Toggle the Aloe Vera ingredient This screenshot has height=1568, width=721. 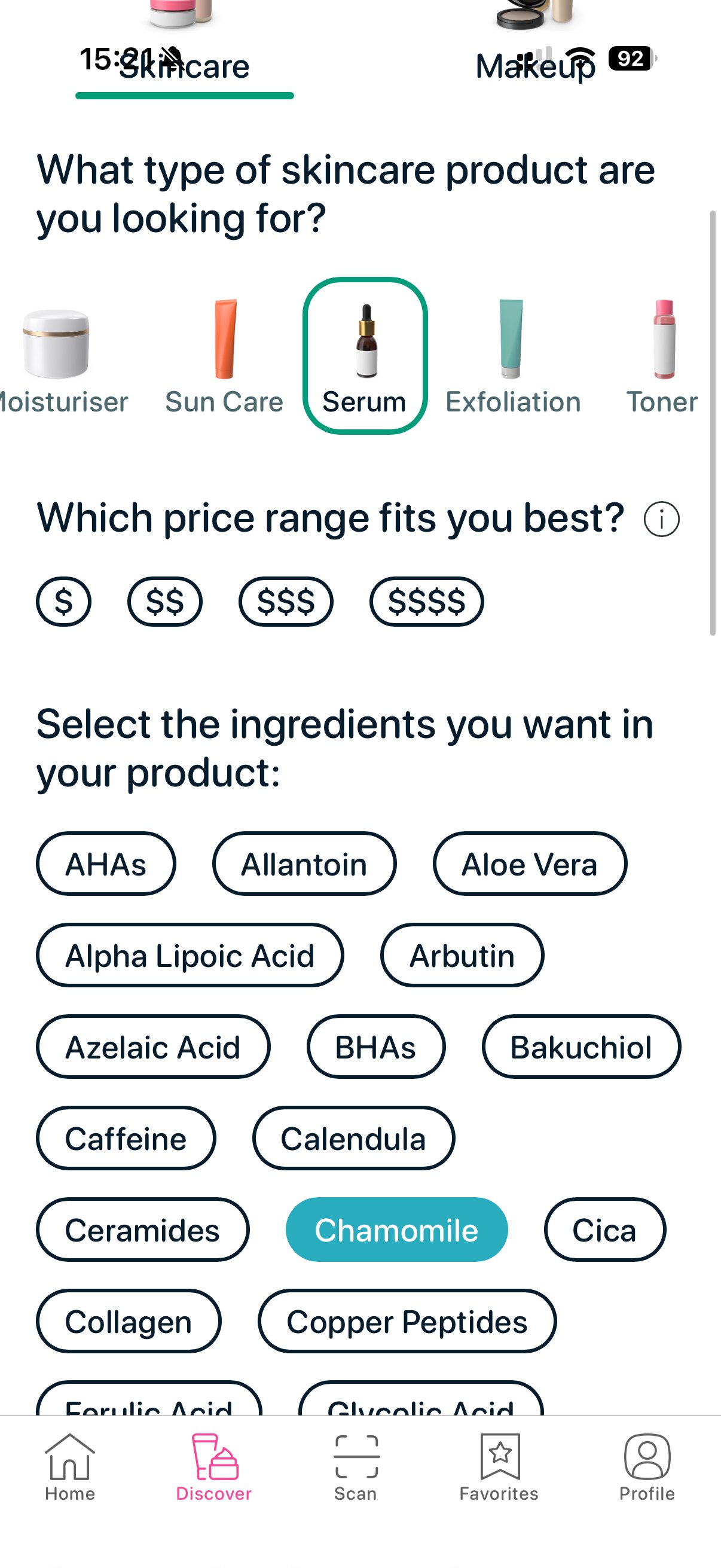[529, 864]
